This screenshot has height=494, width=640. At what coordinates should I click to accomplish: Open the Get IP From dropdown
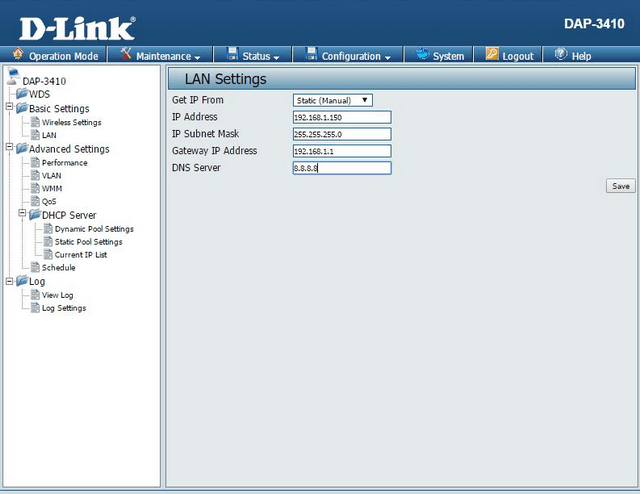[x=332, y=100]
